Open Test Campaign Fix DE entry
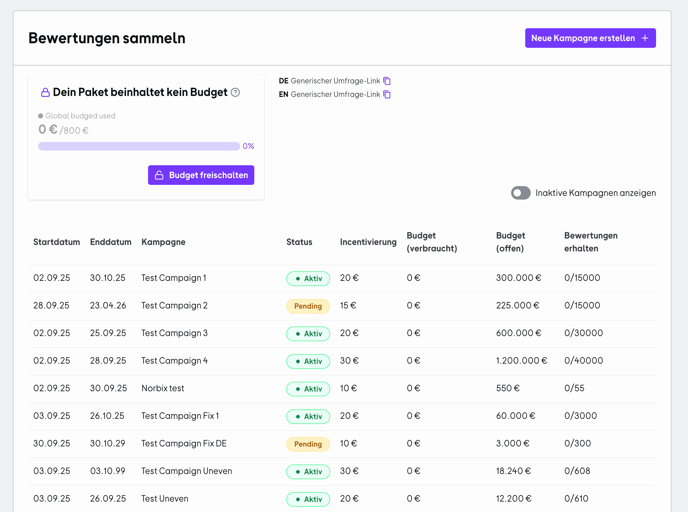688x512 pixels. click(184, 443)
